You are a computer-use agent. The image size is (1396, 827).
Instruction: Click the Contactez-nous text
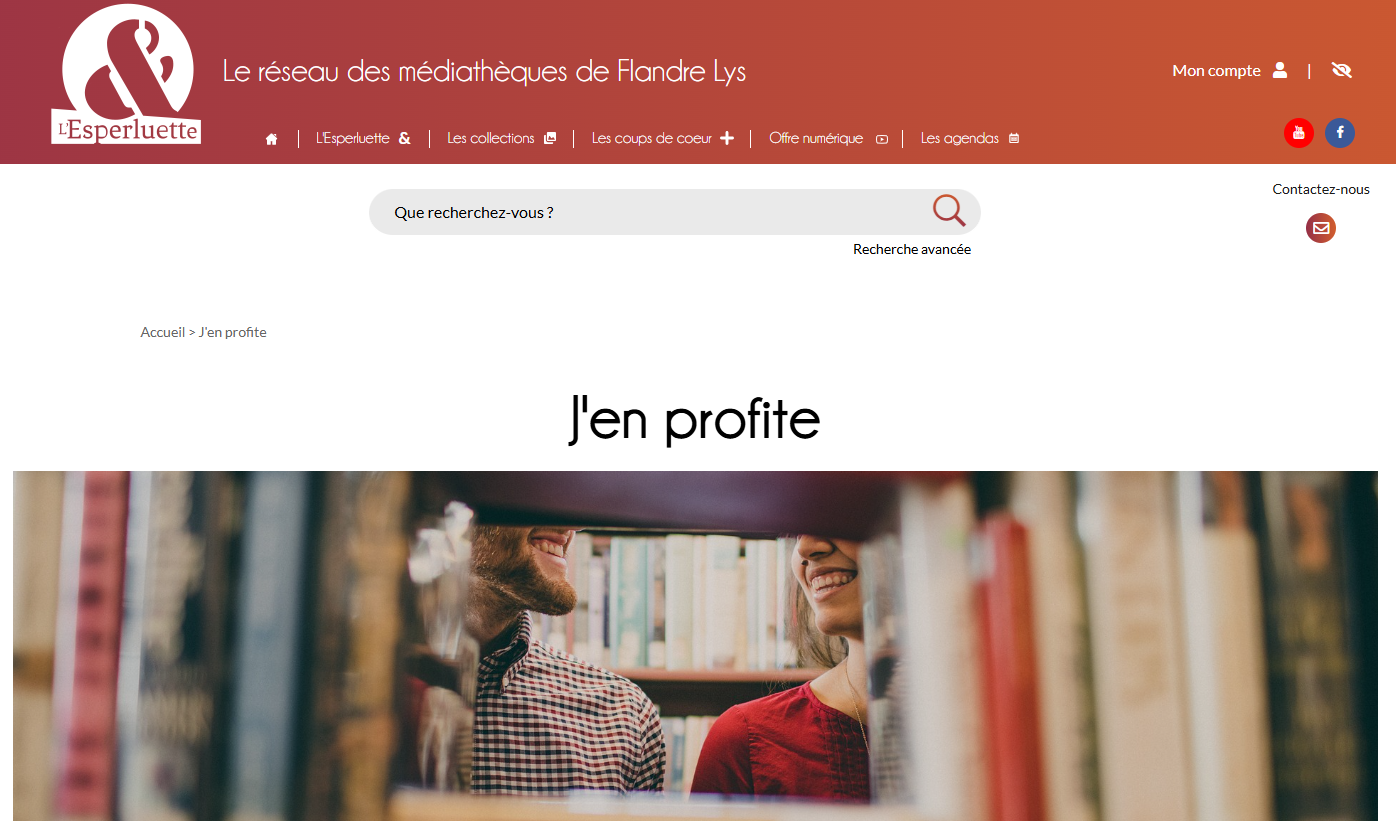point(1321,189)
